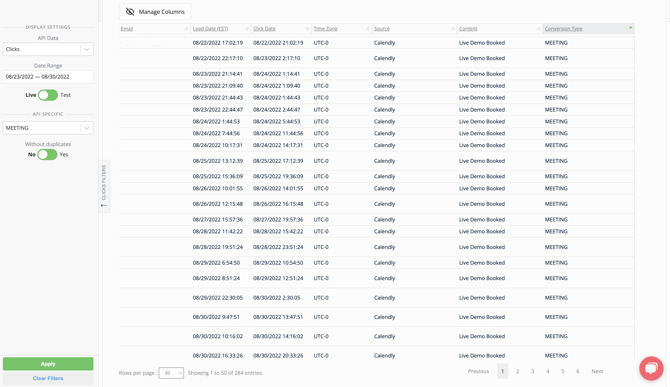Click load date 08/22/2022 22:17:10

pyautogui.click(x=217, y=58)
